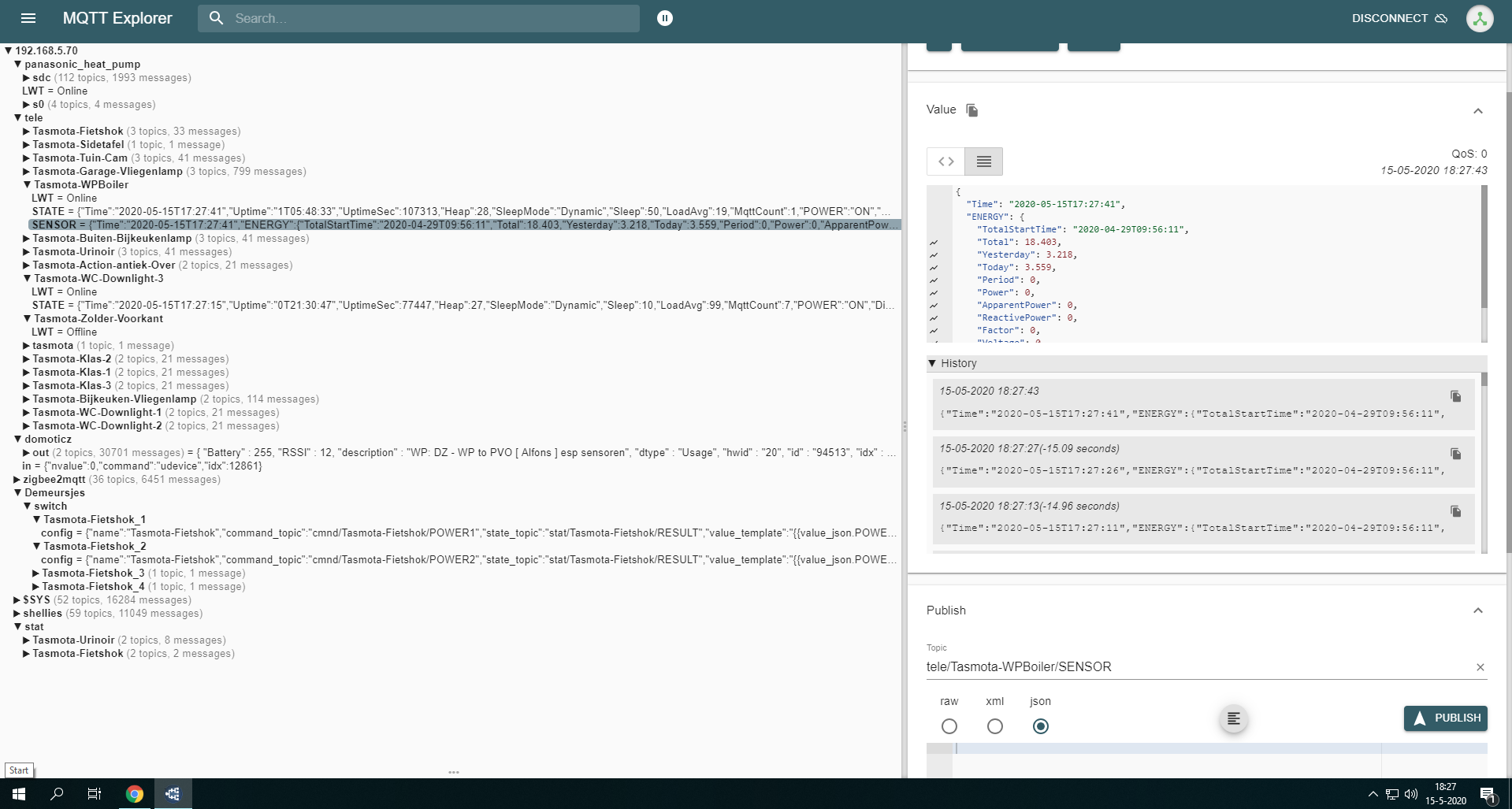
Task: Click the DISCONNECT button
Action: click(1399, 18)
